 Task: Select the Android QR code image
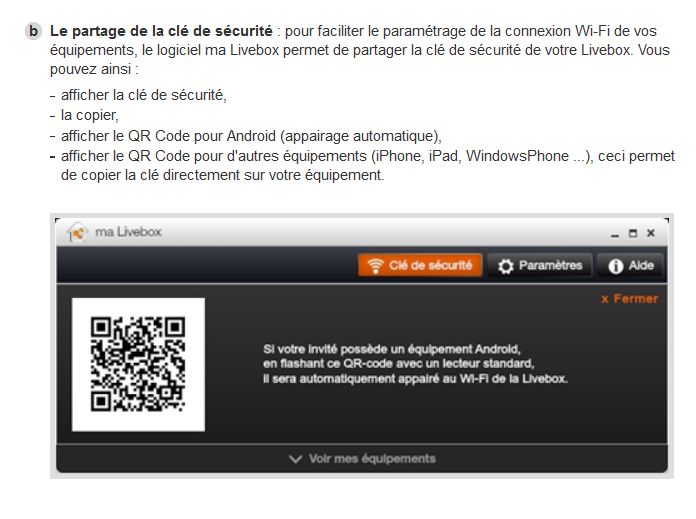138,364
